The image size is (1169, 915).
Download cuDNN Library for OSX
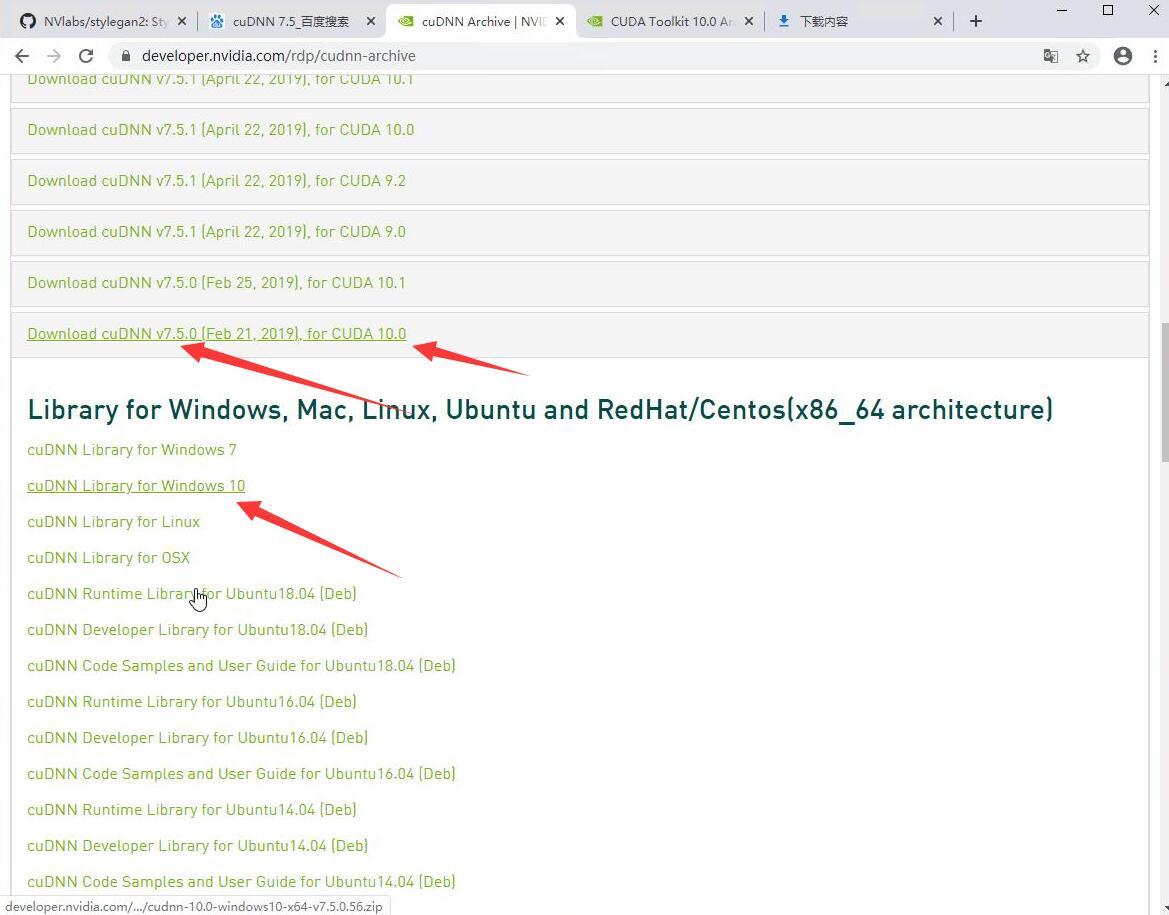point(109,558)
